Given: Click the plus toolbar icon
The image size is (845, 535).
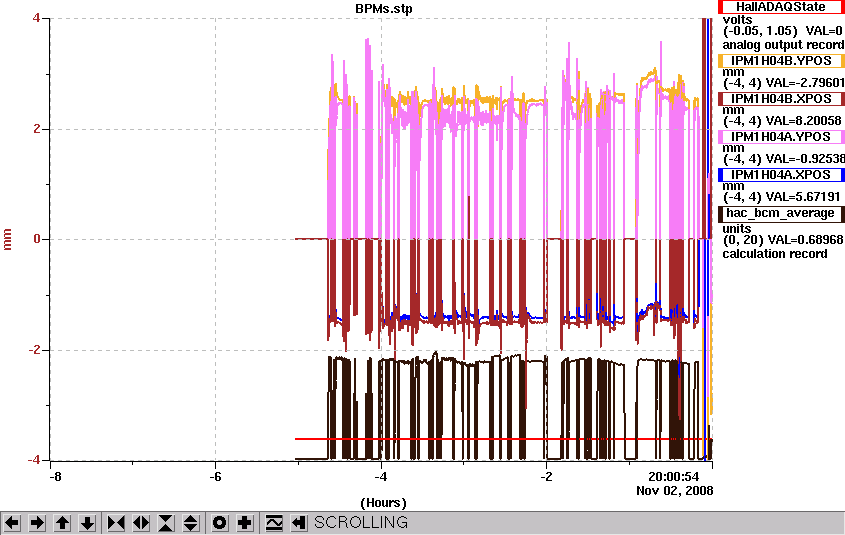Looking at the screenshot, I should (x=245, y=523).
